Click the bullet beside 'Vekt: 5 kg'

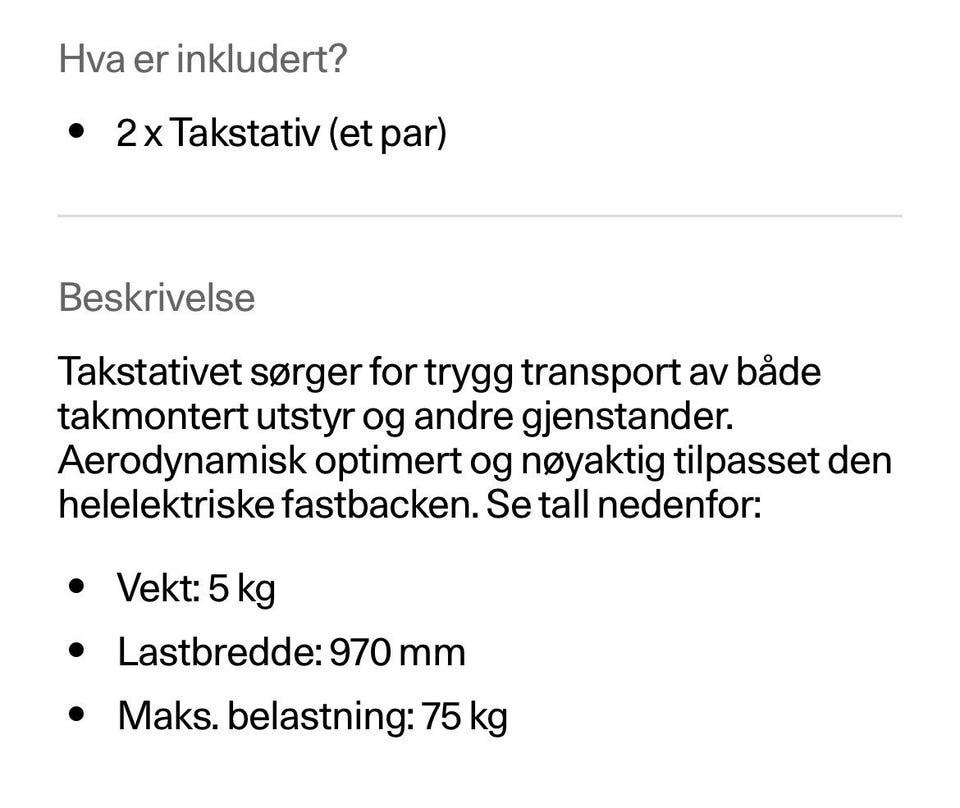tap(76, 586)
